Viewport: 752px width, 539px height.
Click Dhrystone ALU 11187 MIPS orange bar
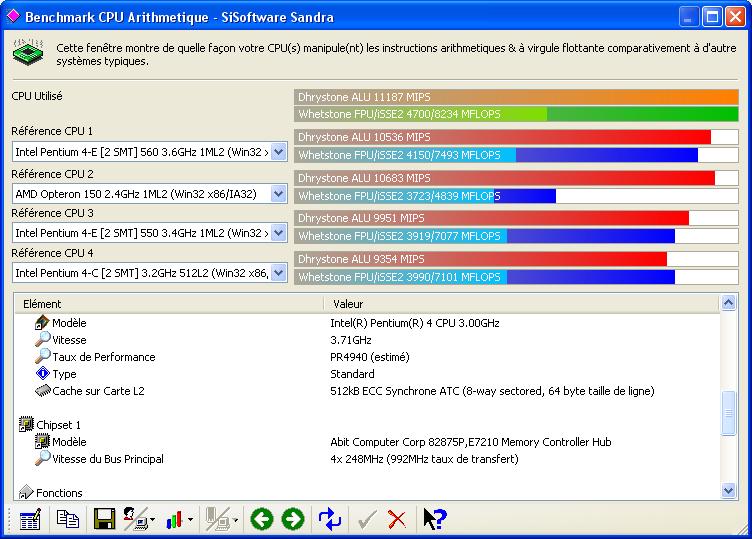click(516, 97)
